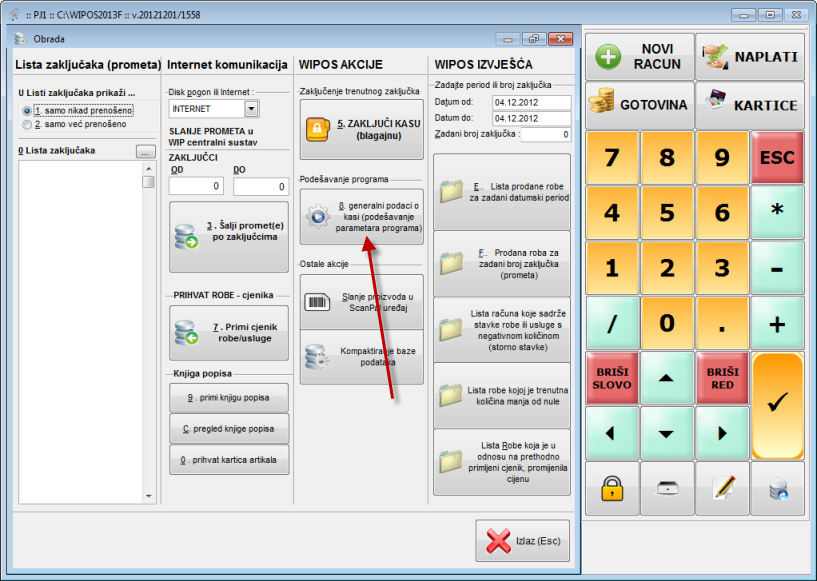The width and height of the screenshot is (817, 581).
Task: Click the Zaključci 'OD' number field
Action: (196, 186)
